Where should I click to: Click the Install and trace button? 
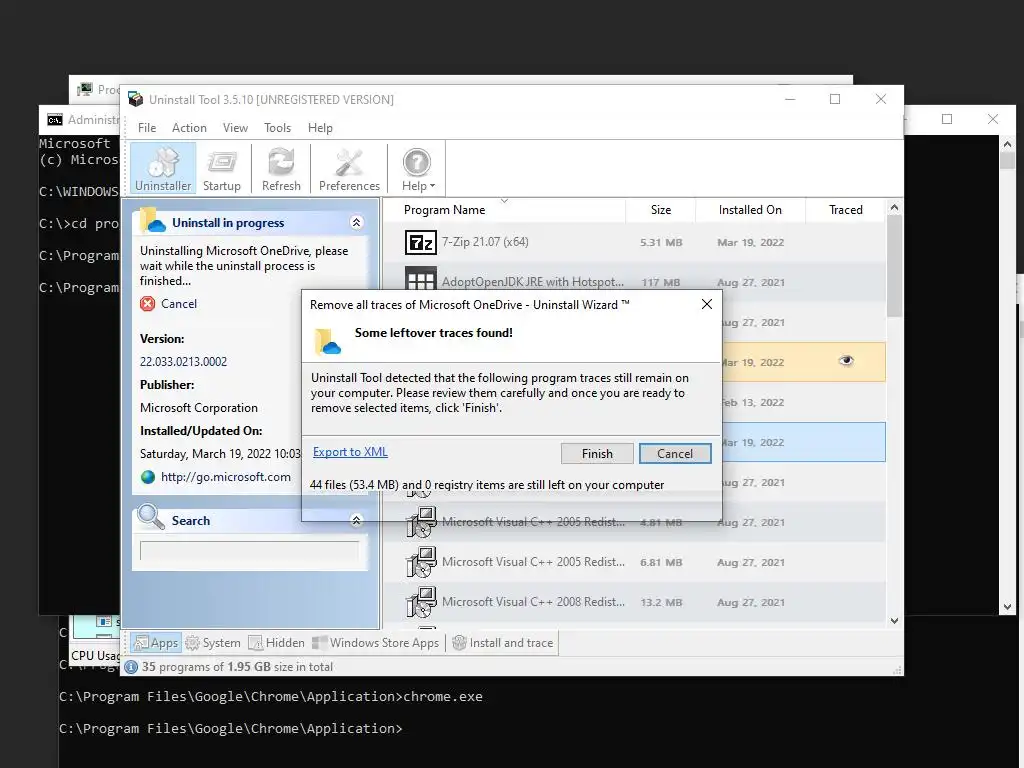coord(503,643)
